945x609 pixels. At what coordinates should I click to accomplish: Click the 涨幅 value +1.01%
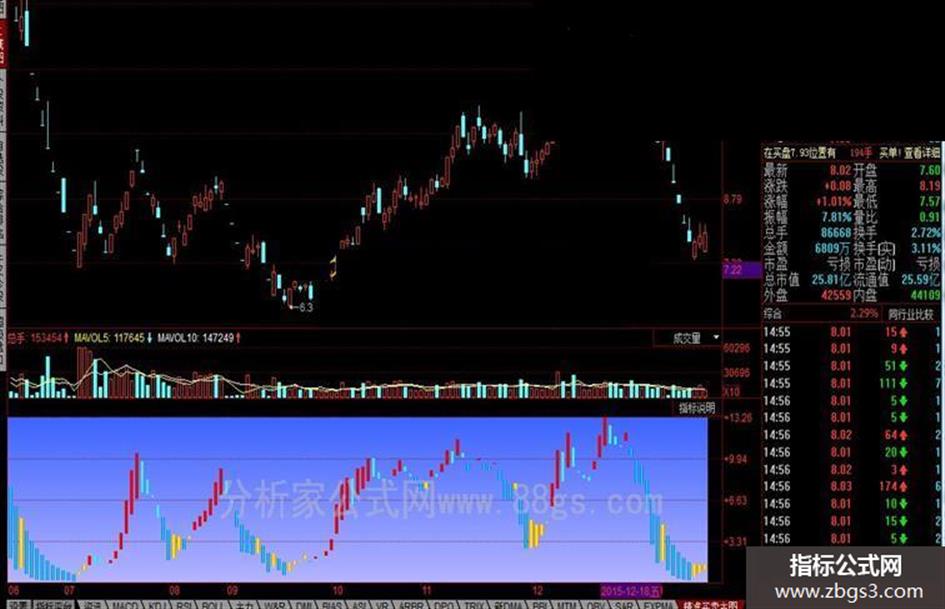pos(834,201)
